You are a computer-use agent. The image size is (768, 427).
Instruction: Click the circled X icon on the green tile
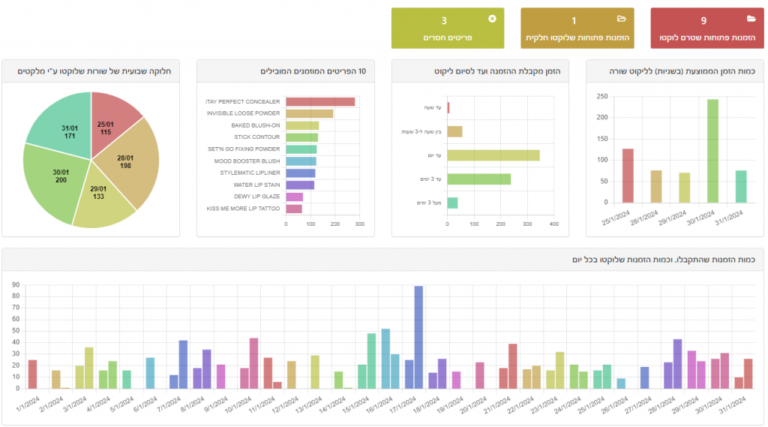coord(491,19)
